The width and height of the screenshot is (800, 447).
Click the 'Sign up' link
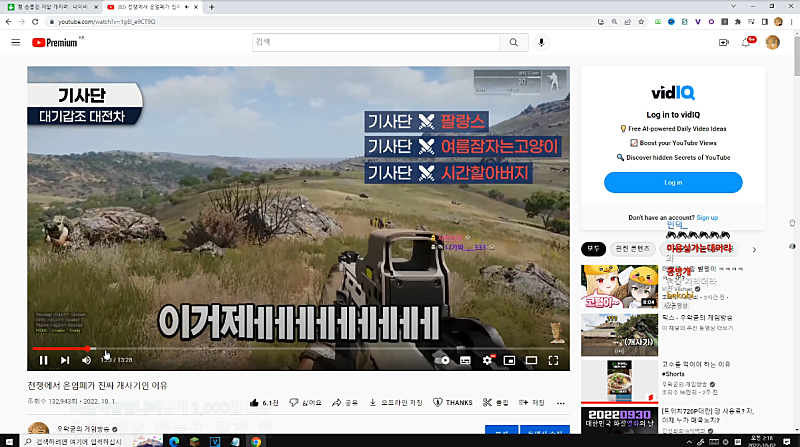[x=707, y=217]
